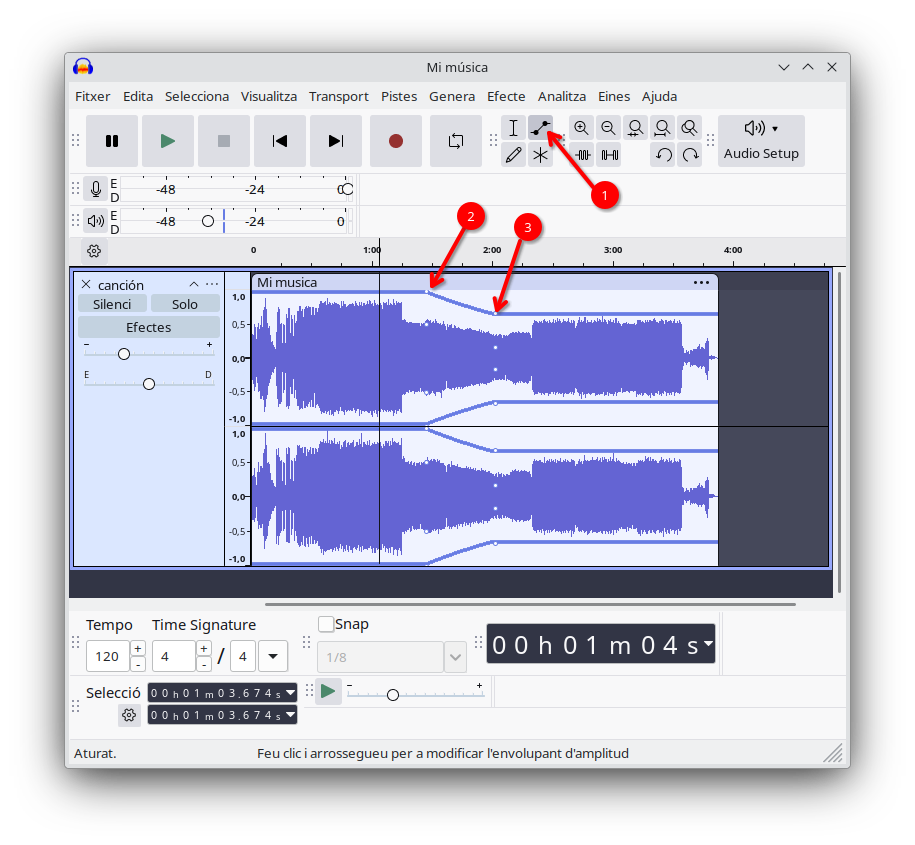Mute the track with Silenci button
The height and width of the screenshot is (845, 915).
point(112,304)
